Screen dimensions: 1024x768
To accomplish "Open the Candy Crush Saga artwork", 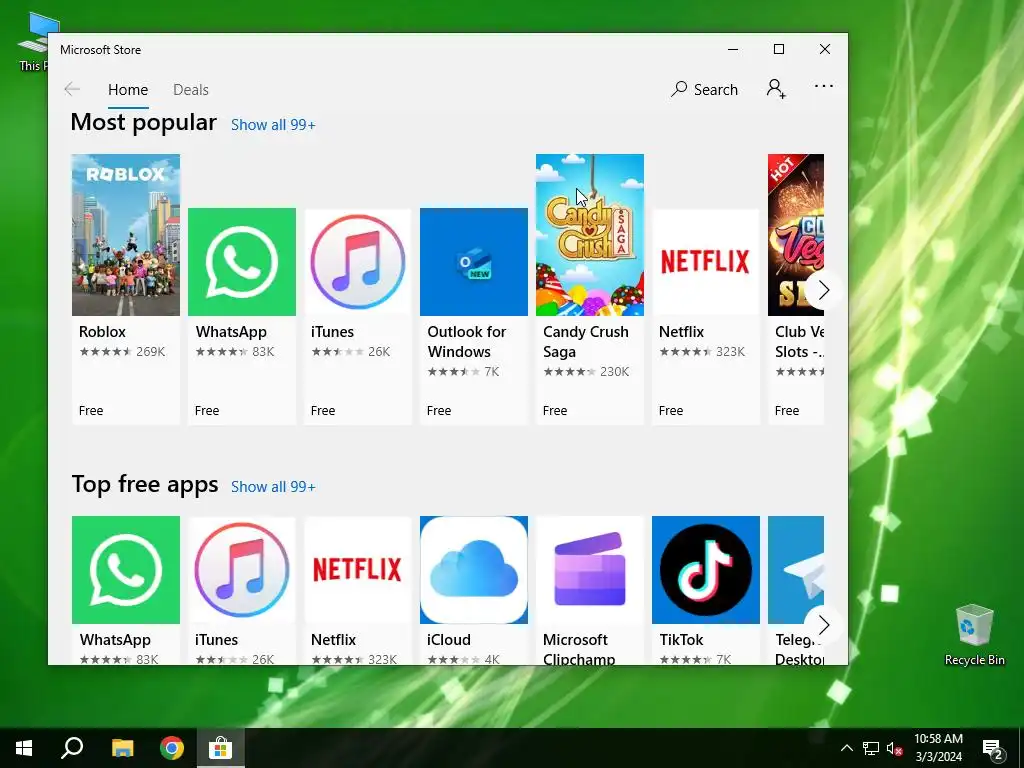I will click(590, 235).
